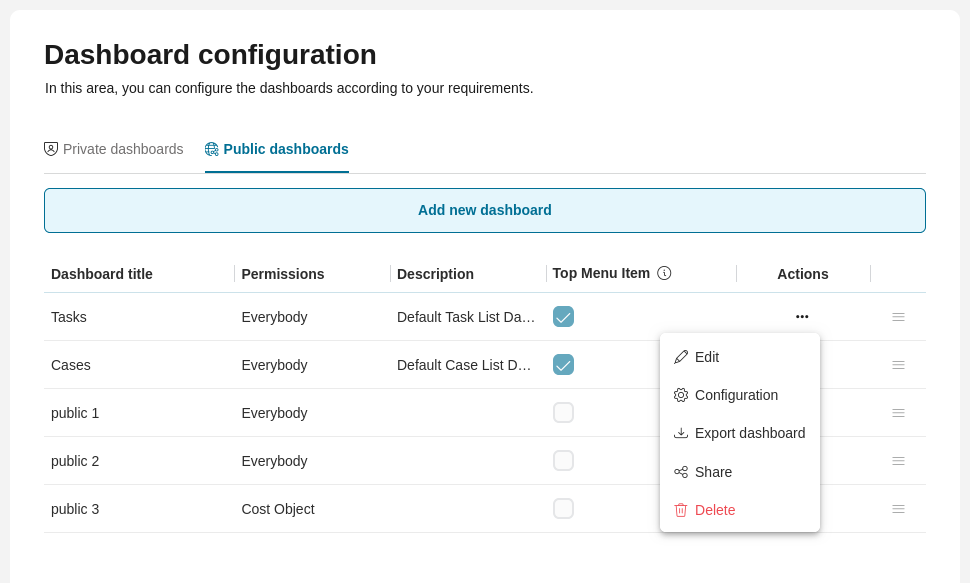This screenshot has width=970, height=583.
Task: Click the Dashboard configuration heading
Action: 210,54
